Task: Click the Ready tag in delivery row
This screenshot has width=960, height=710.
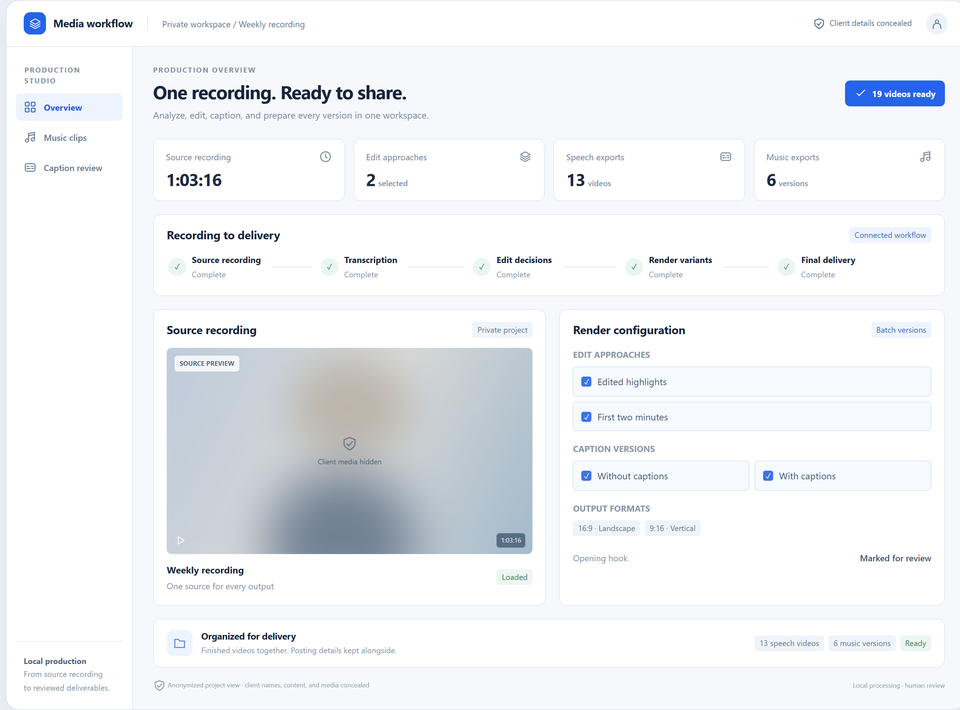Action: tap(915, 643)
